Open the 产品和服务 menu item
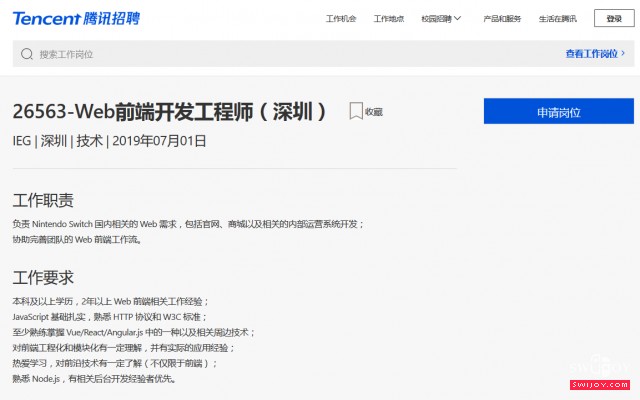Image resolution: width=640 pixels, height=400 pixels. pyautogui.click(x=502, y=19)
